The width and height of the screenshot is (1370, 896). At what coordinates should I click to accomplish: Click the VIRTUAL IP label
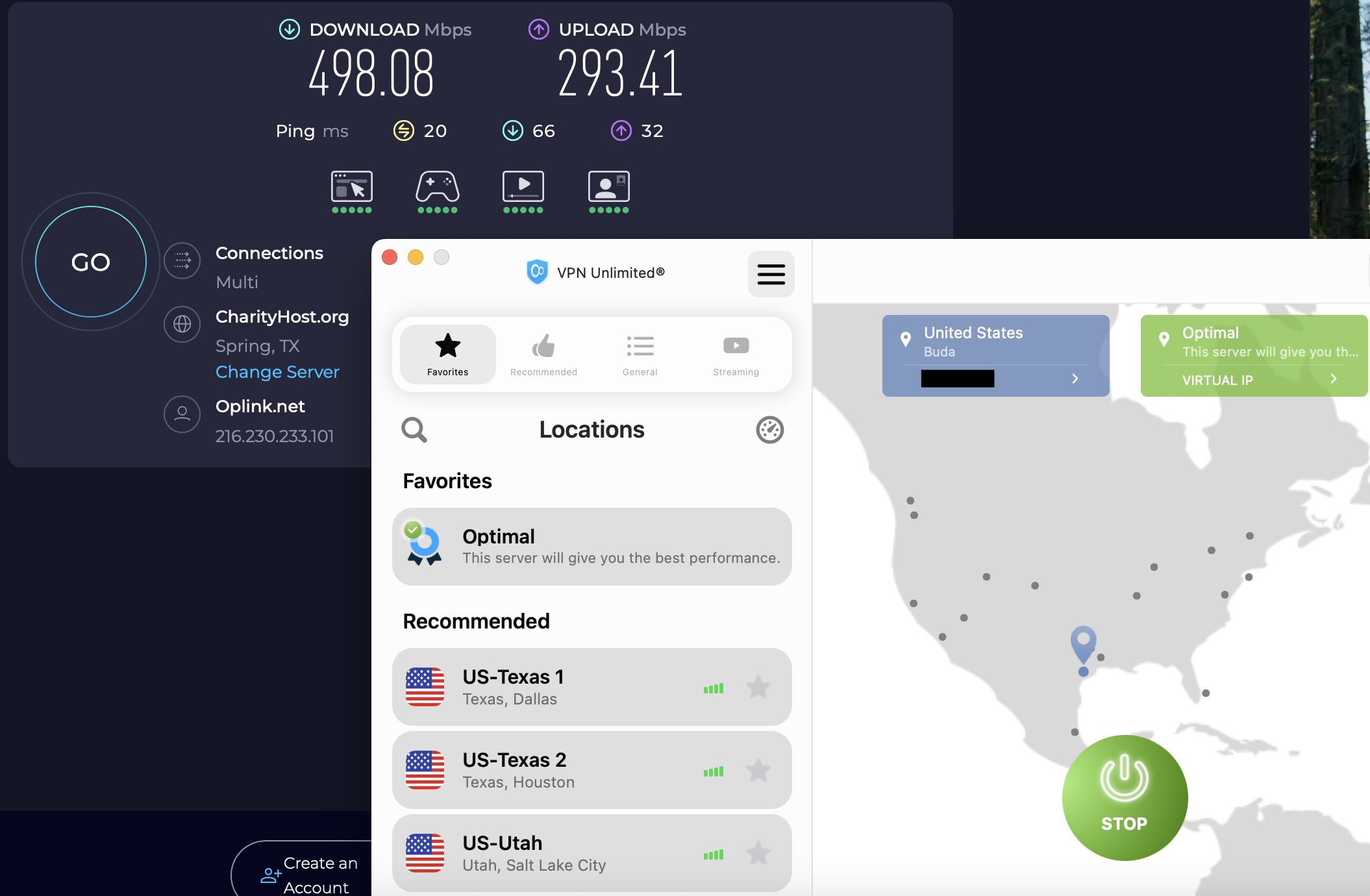coord(1217,380)
